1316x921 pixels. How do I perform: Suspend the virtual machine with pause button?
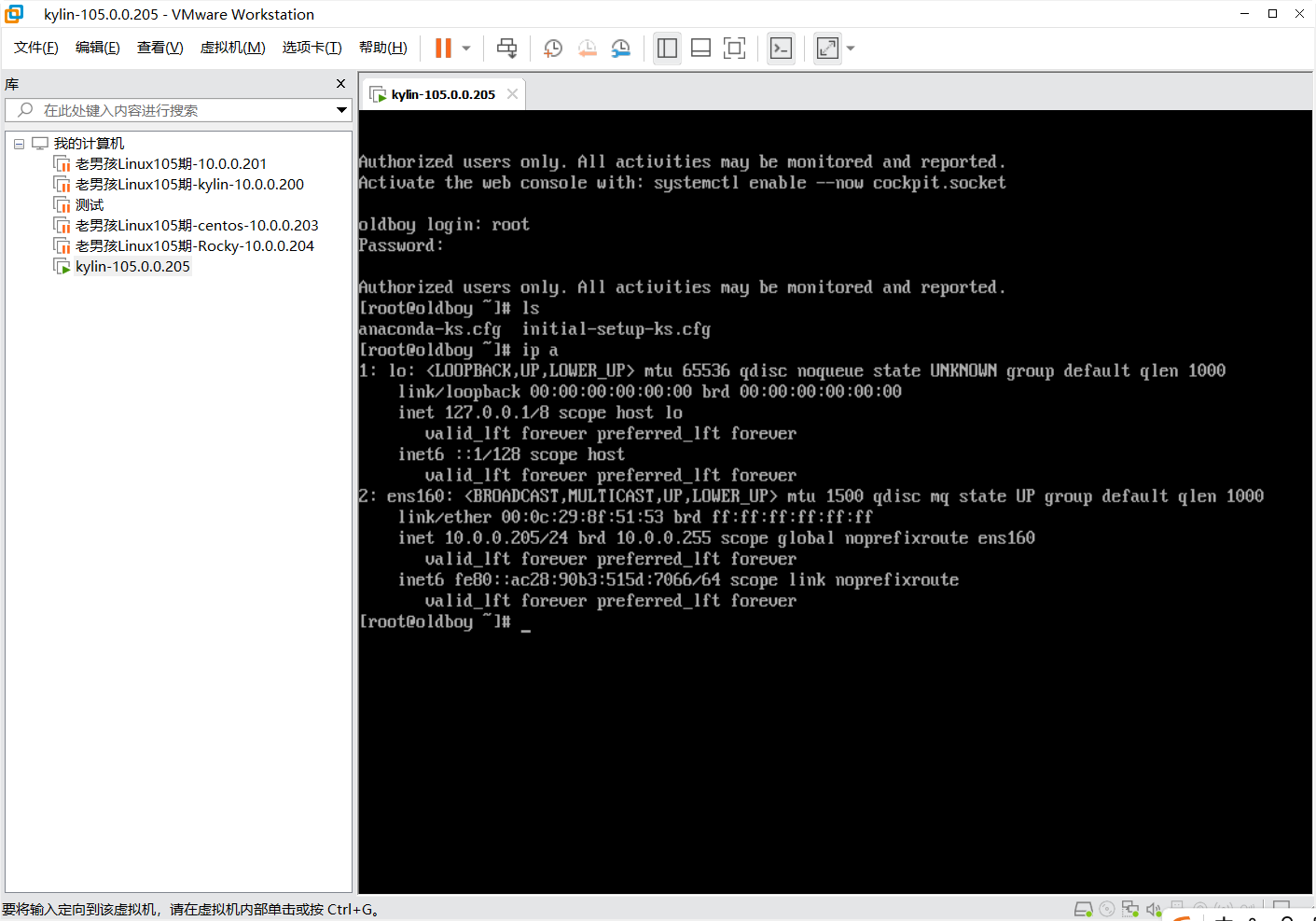pos(444,49)
